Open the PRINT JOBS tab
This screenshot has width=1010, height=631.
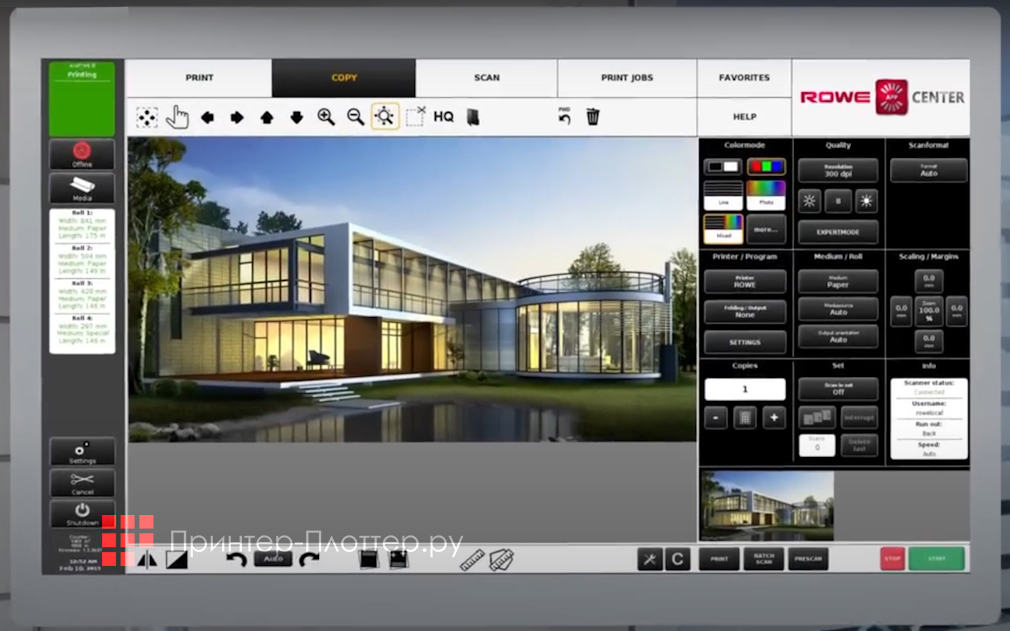[627, 77]
